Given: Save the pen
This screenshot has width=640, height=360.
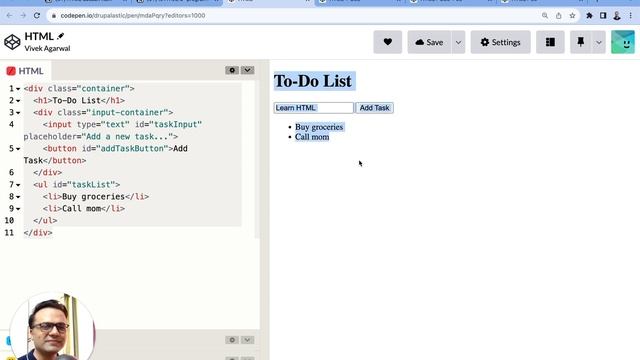Looking at the screenshot, I should (429, 42).
